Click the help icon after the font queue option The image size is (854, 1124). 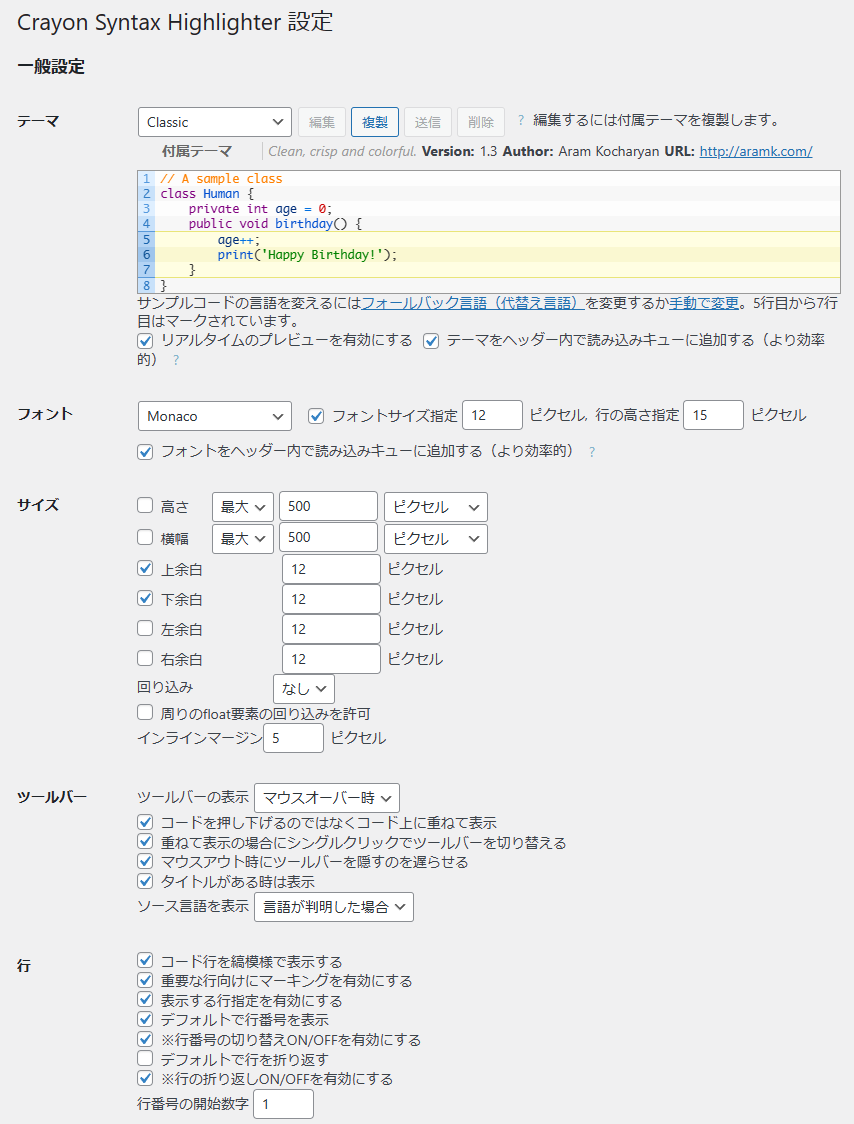click(592, 452)
